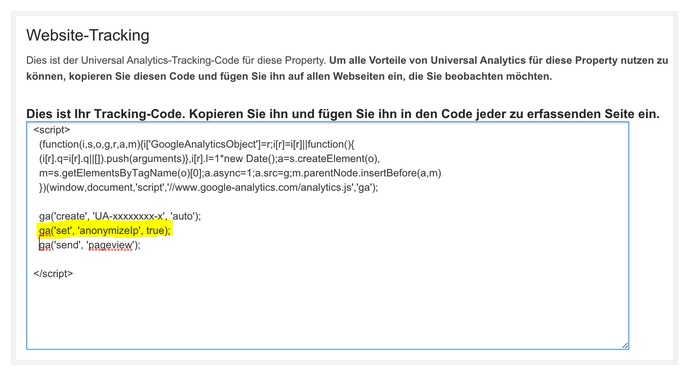694x379 pixels.
Task: Click the google-analytics.com/analytics.js line
Action: pos(208,187)
